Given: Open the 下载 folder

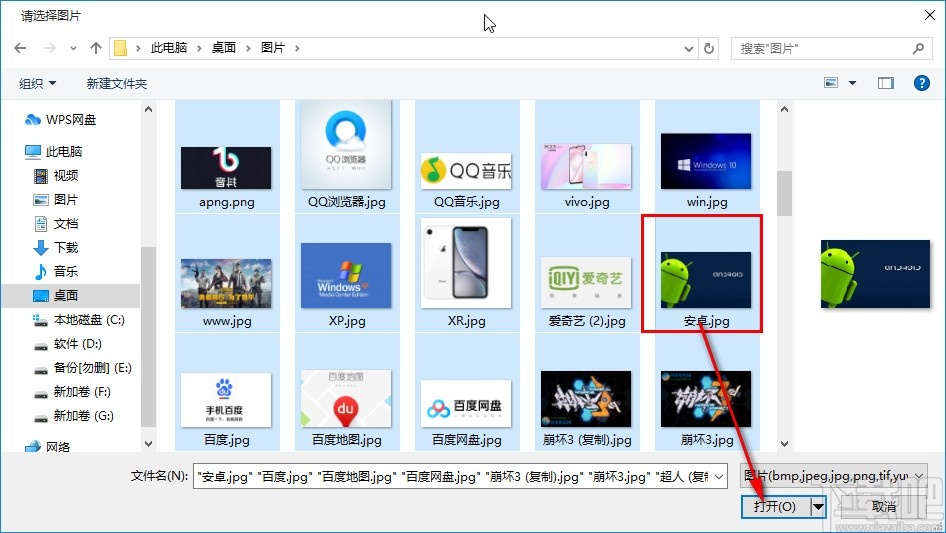Looking at the screenshot, I should pos(56,247).
